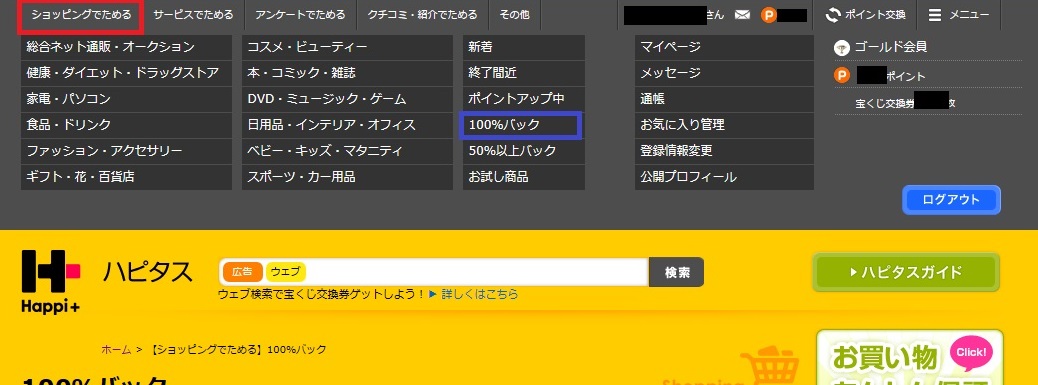Image resolution: width=1038 pixels, height=385 pixels.
Task: Open the hamburger メニュー icon
Action: point(935,15)
